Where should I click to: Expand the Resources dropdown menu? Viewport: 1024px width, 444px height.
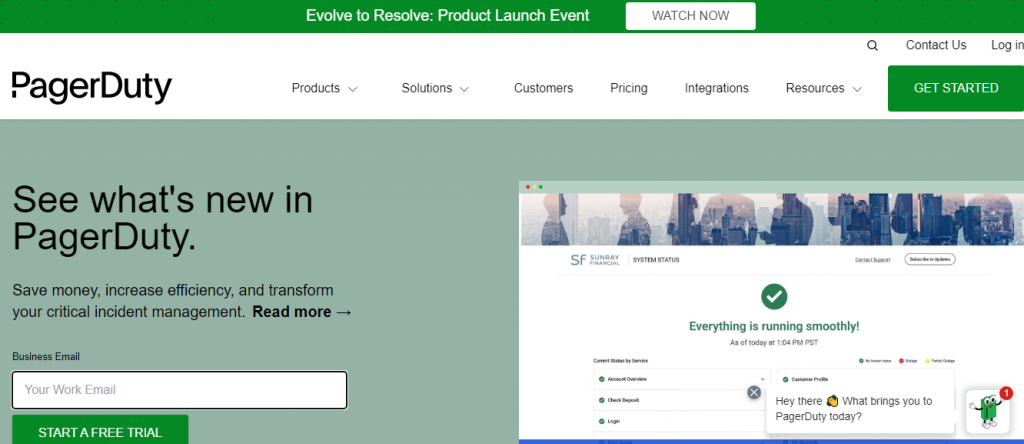[823, 88]
